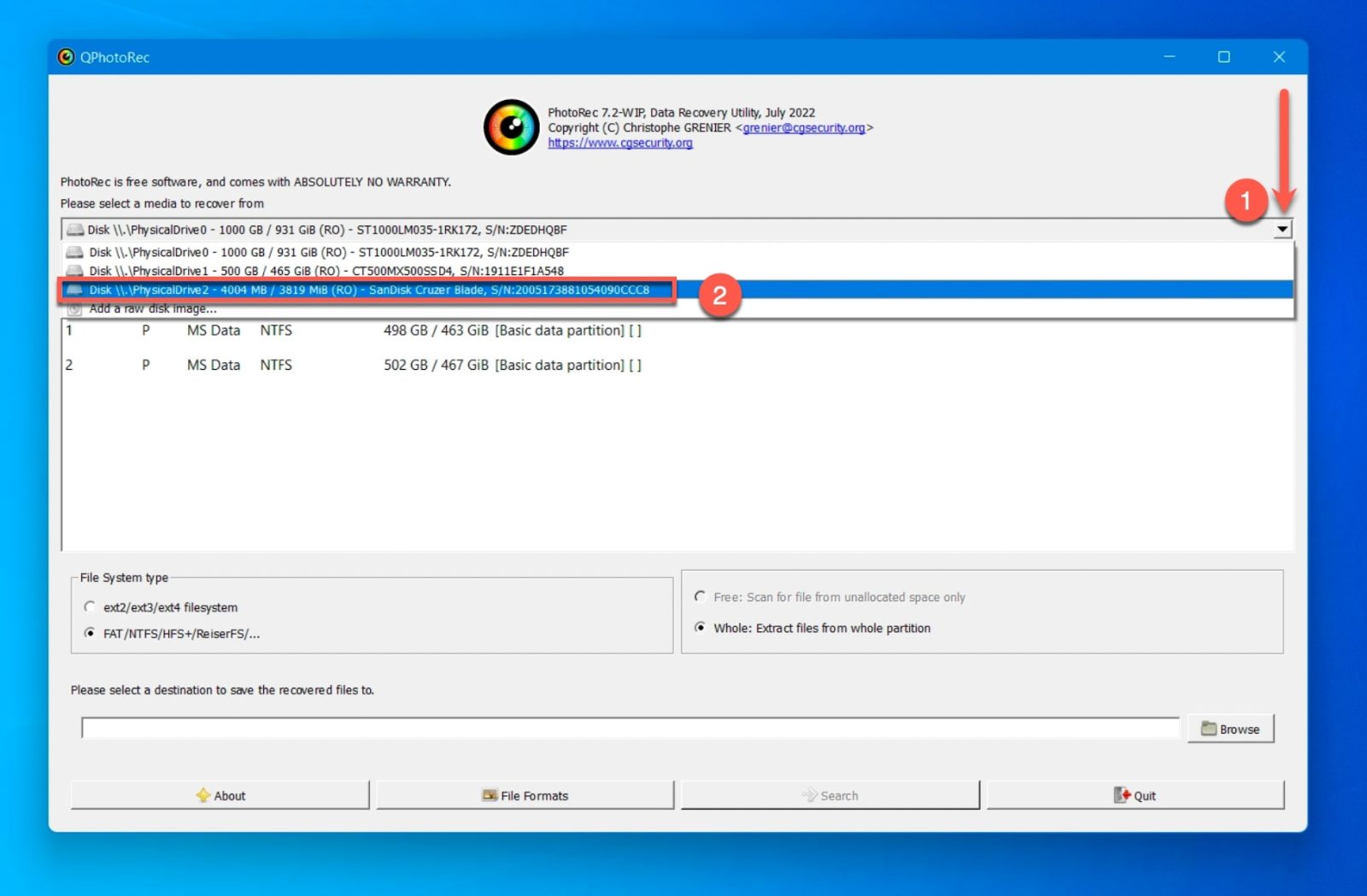Choose PhysicalDrive1 500 GB CT500MX500SSD4 disk
The height and width of the screenshot is (896, 1367).
[325, 271]
